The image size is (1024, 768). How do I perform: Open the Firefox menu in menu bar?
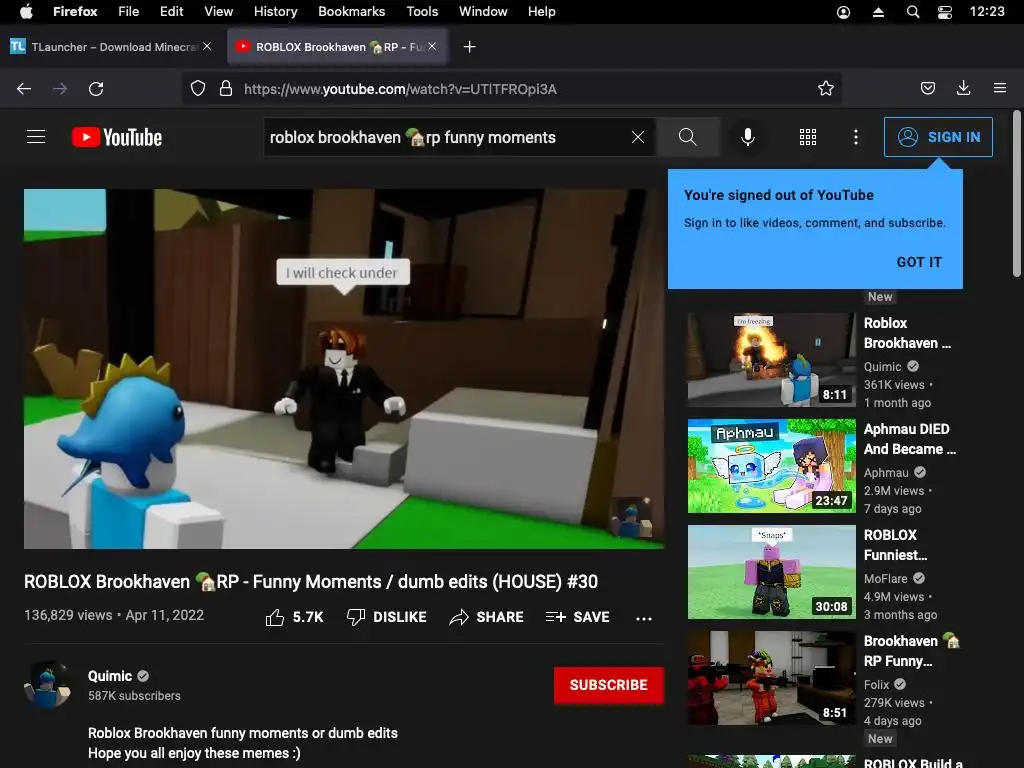click(75, 11)
